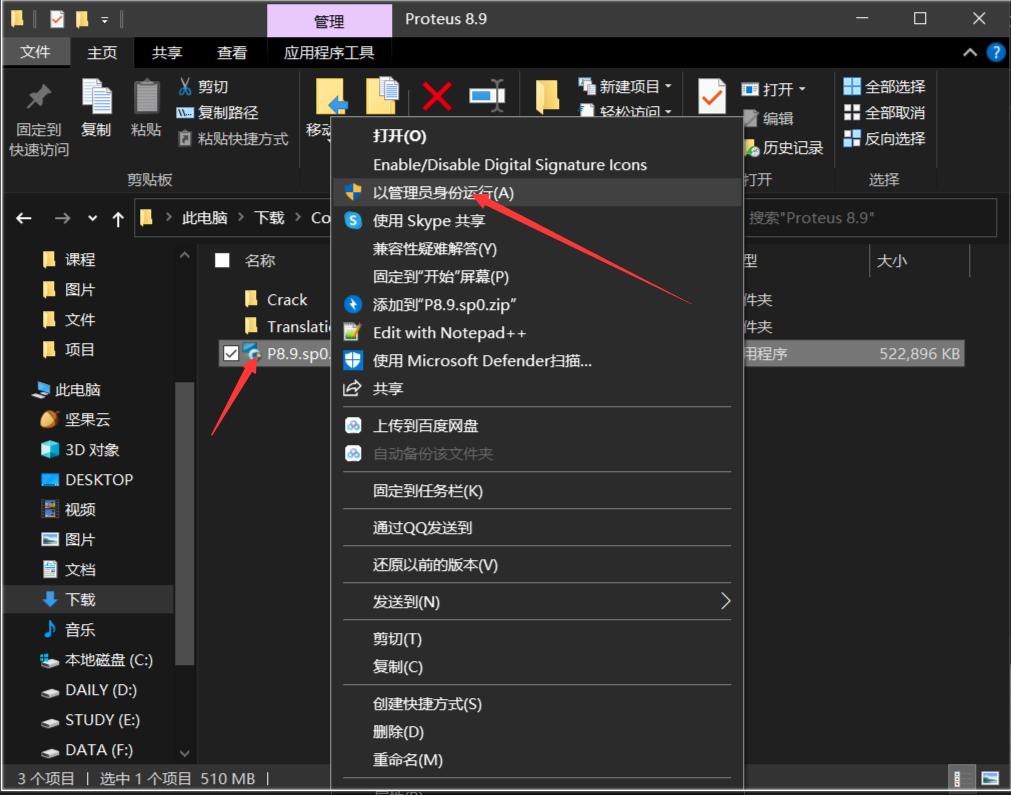The height and width of the screenshot is (795, 1011).
Task: Open the 文件 tab
Action: tap(35, 52)
